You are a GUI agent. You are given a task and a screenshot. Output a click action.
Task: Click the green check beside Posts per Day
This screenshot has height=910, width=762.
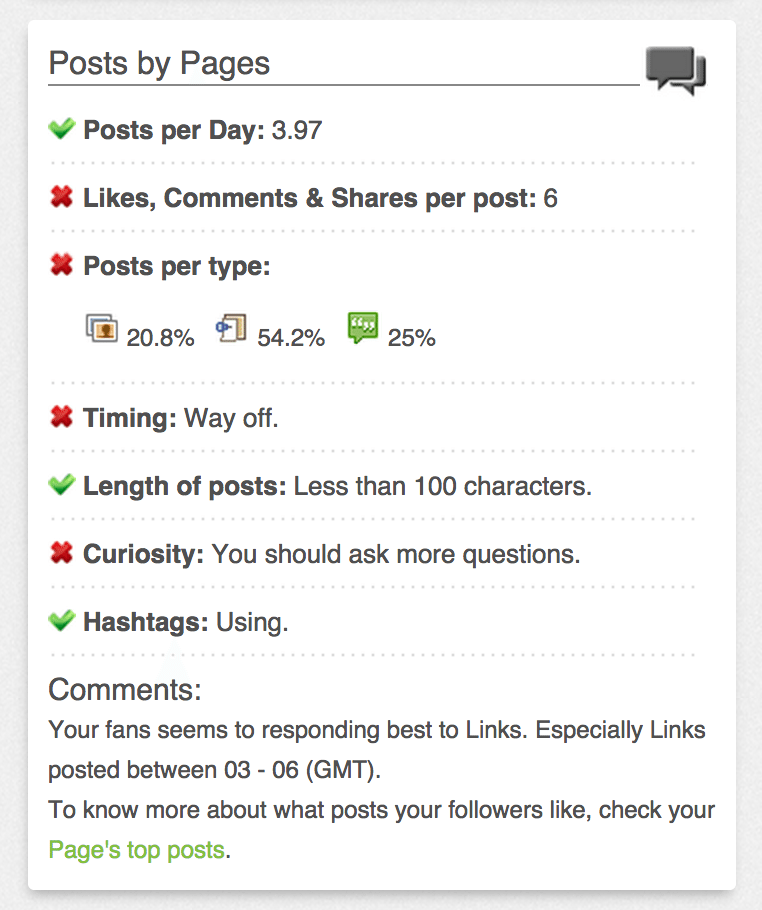[60, 129]
